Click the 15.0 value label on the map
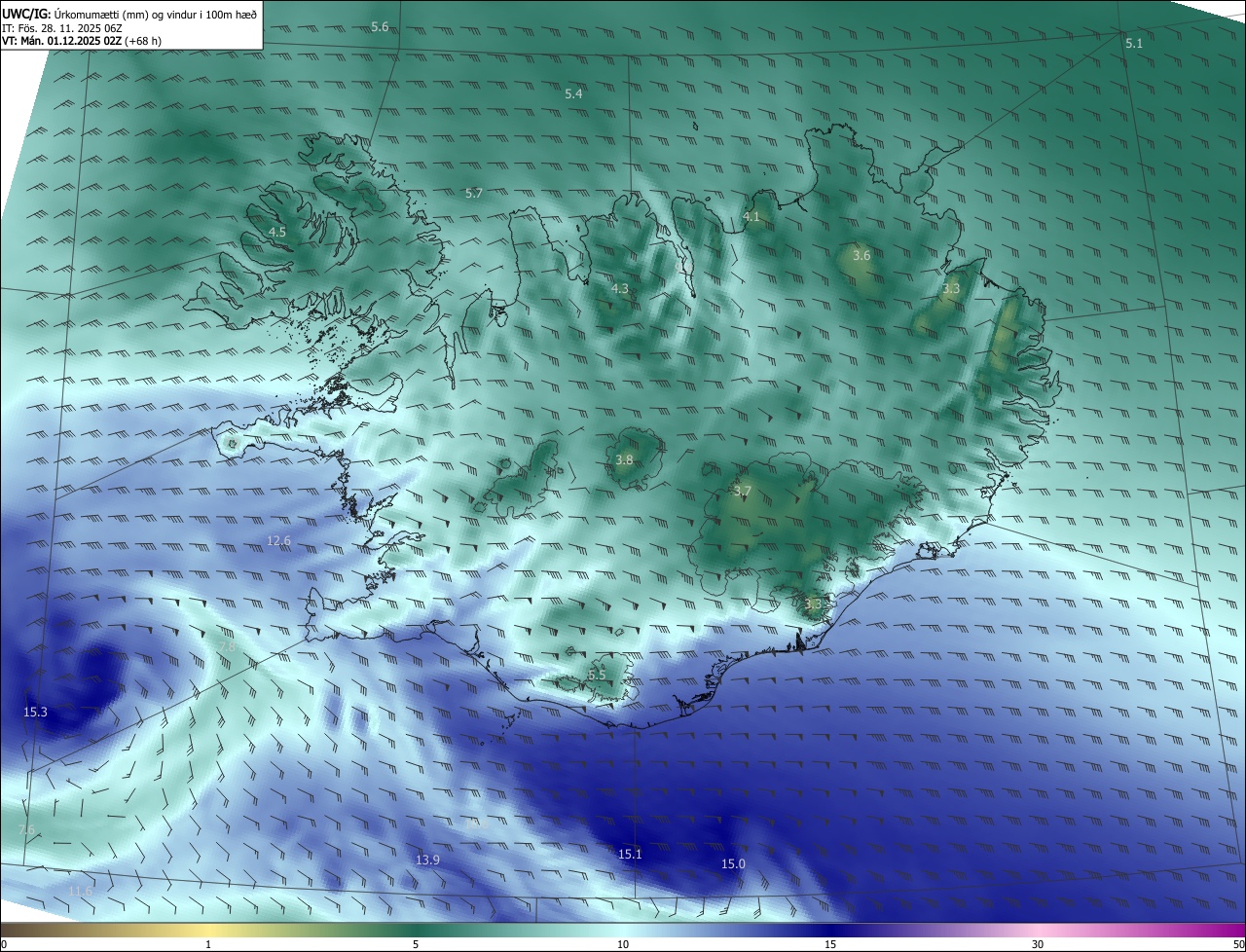This screenshot has height=952, width=1246. [733, 864]
